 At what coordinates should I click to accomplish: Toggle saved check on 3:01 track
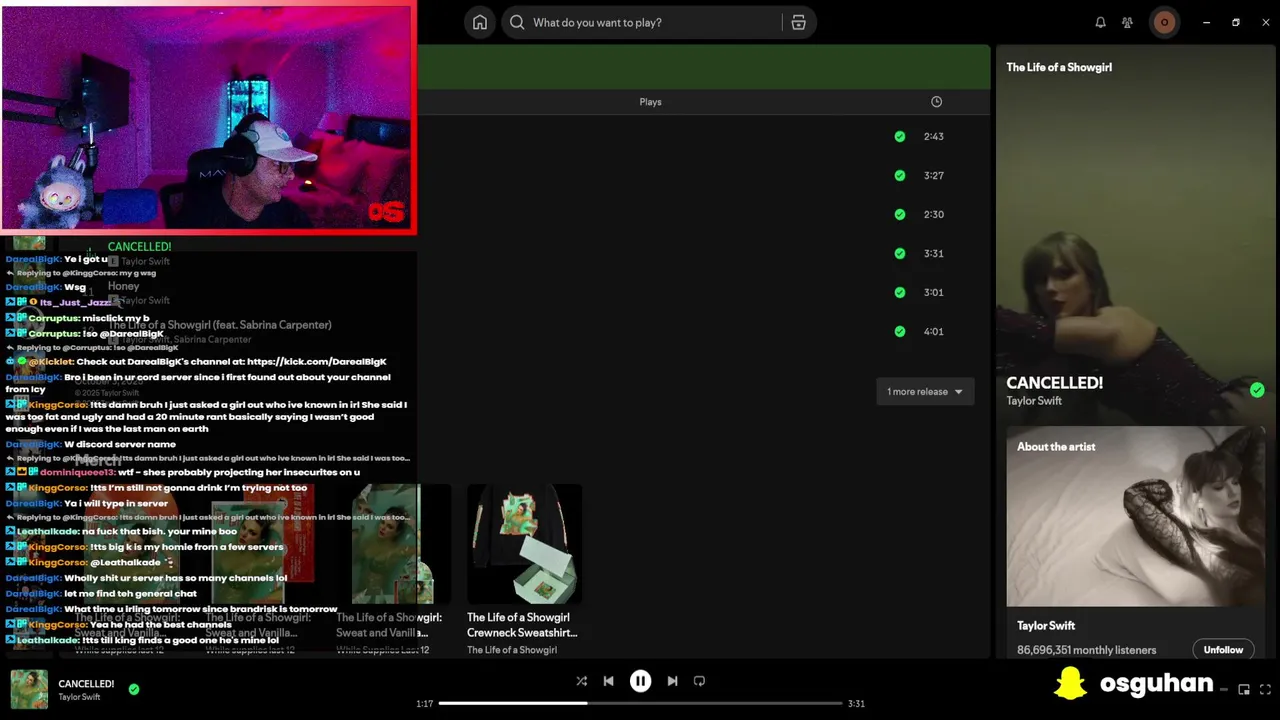click(899, 292)
